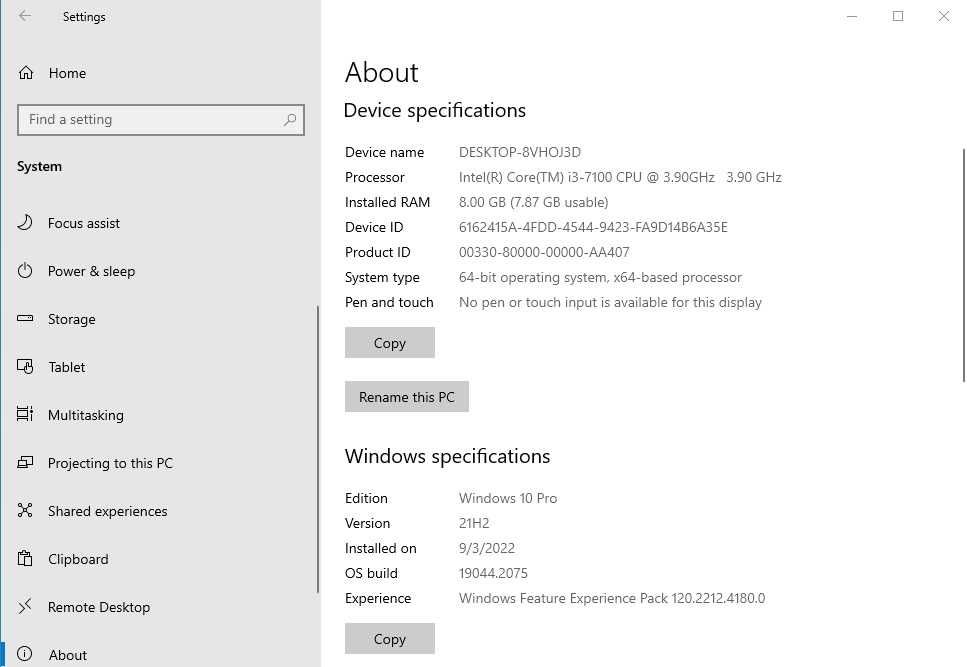967x667 pixels.
Task: Click the Version value 21H2
Action: tap(474, 523)
